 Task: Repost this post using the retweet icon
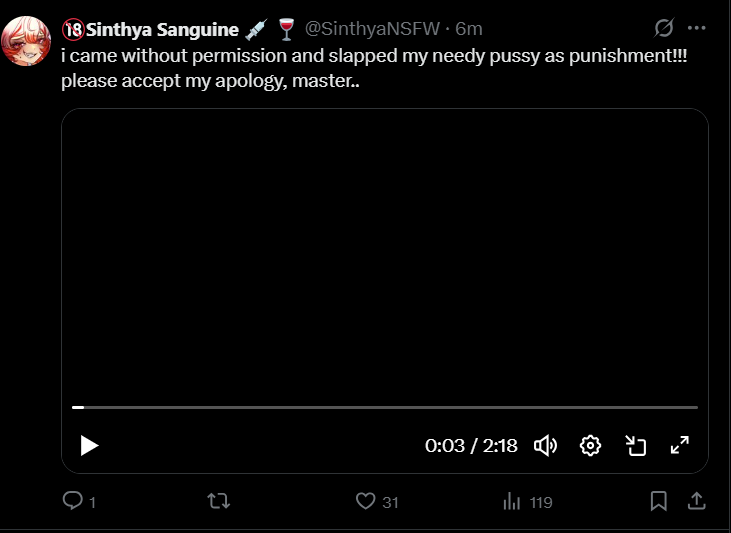217,501
